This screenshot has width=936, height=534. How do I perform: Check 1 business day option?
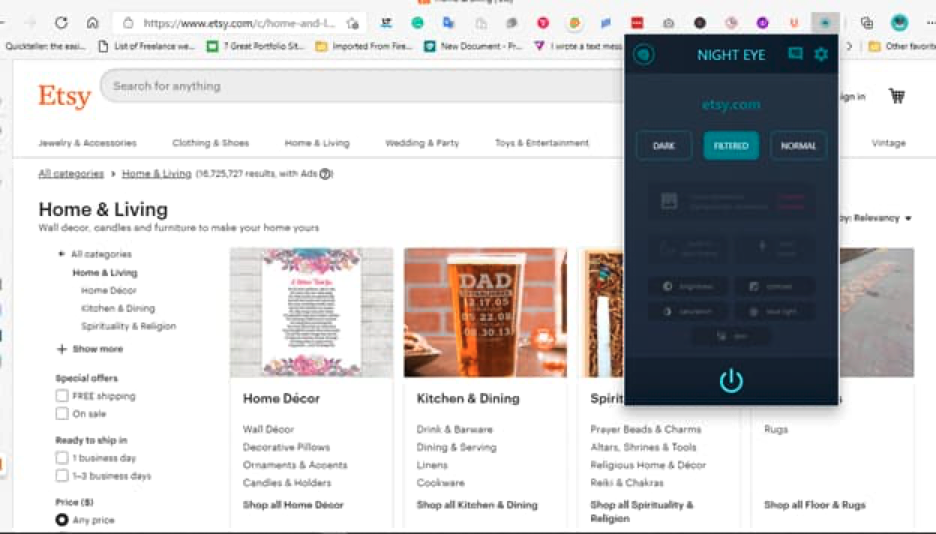click(61, 458)
